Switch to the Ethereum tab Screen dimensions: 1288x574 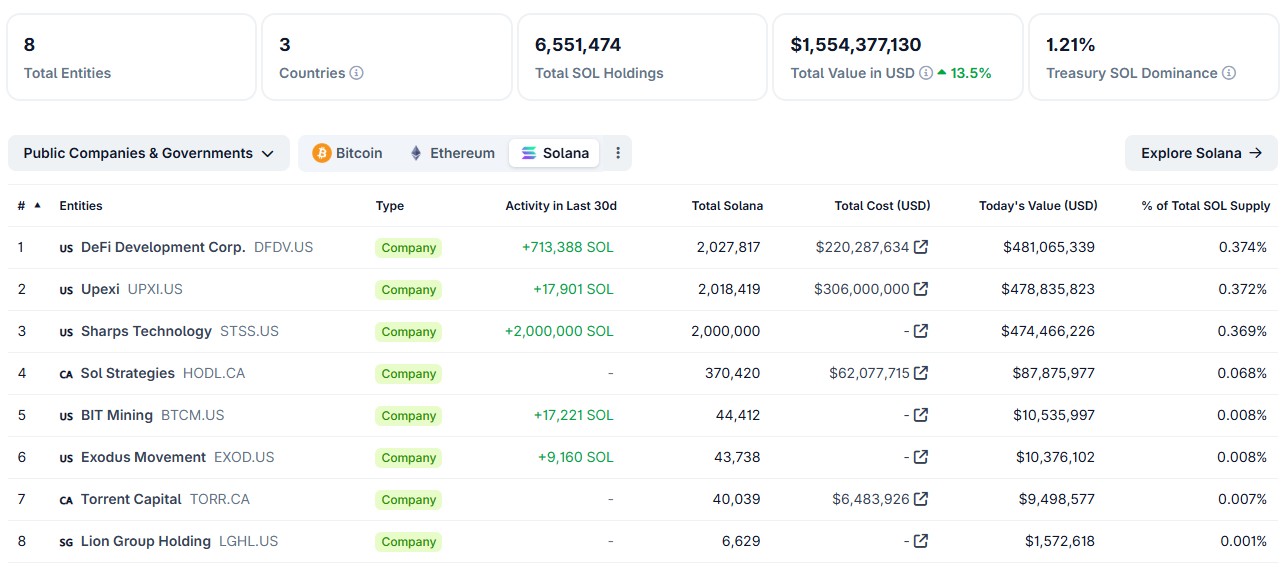pyautogui.click(x=452, y=153)
